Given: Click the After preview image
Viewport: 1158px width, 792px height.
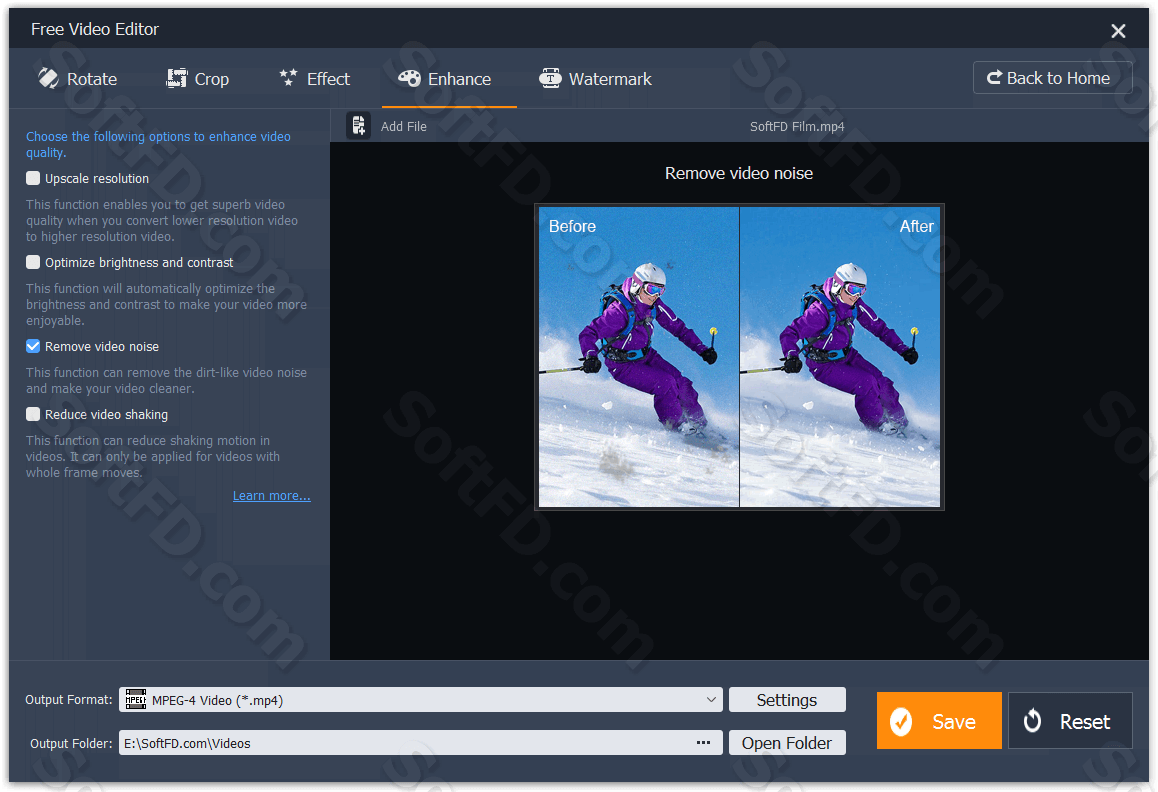Looking at the screenshot, I should [840, 357].
